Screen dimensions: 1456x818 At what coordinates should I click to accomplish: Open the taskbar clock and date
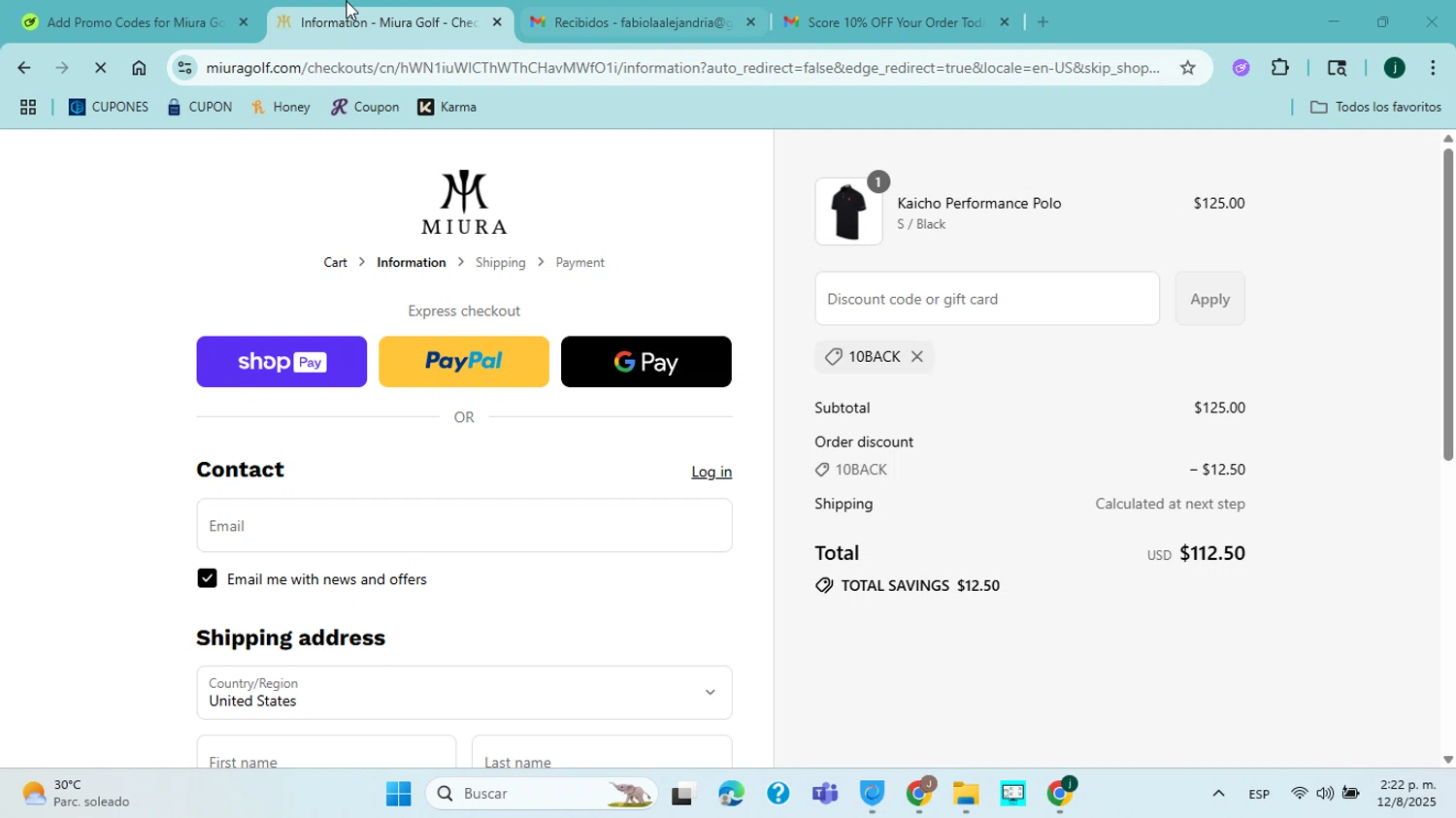click(x=1407, y=794)
